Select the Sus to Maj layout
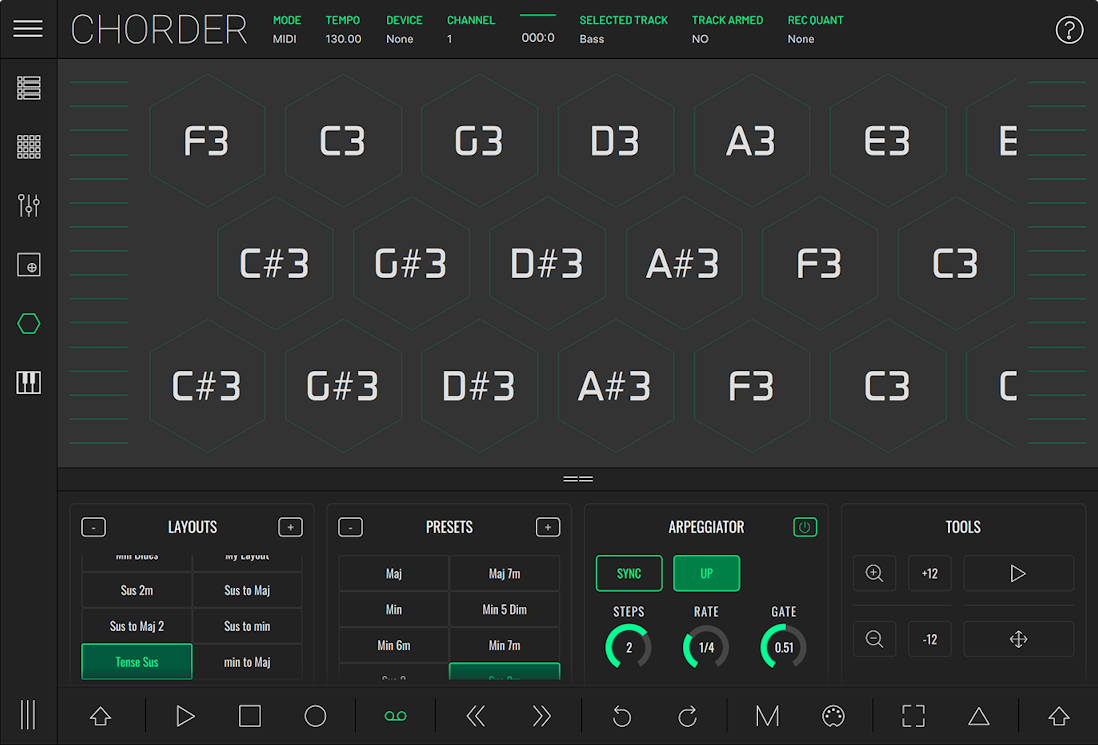The image size is (1098, 745). 247,591
